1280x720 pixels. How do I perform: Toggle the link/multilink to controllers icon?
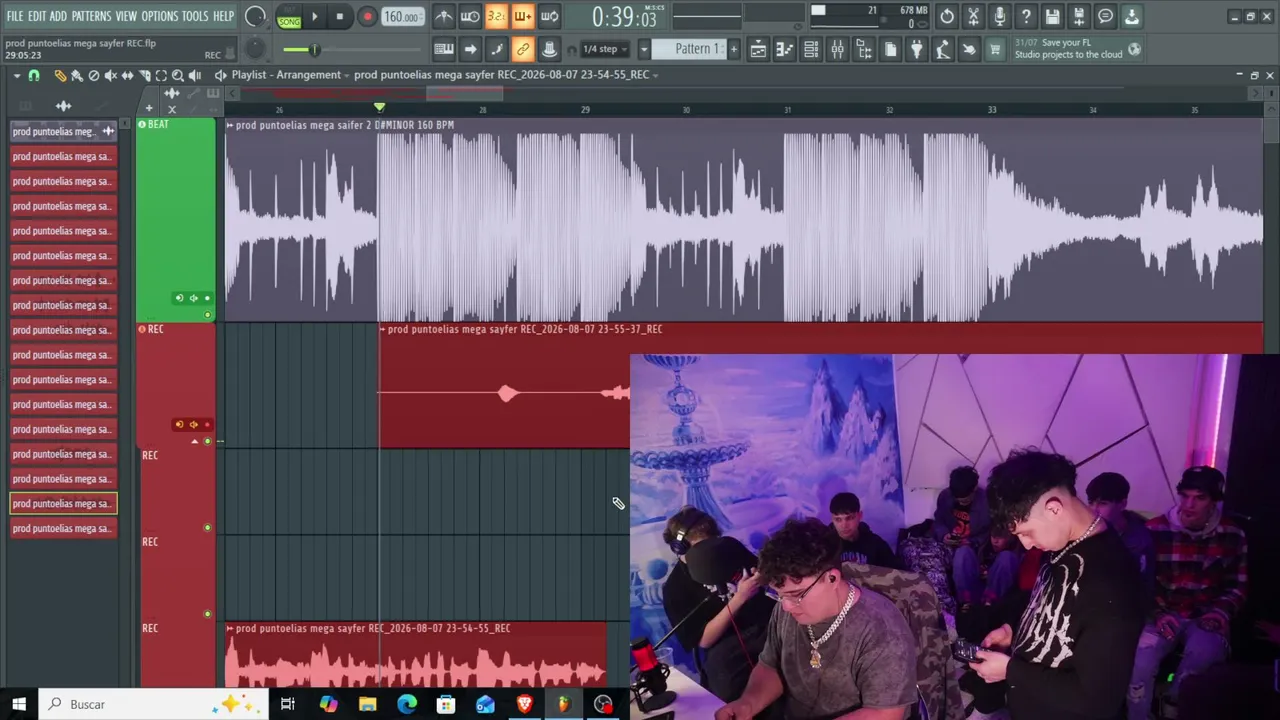[x=522, y=49]
